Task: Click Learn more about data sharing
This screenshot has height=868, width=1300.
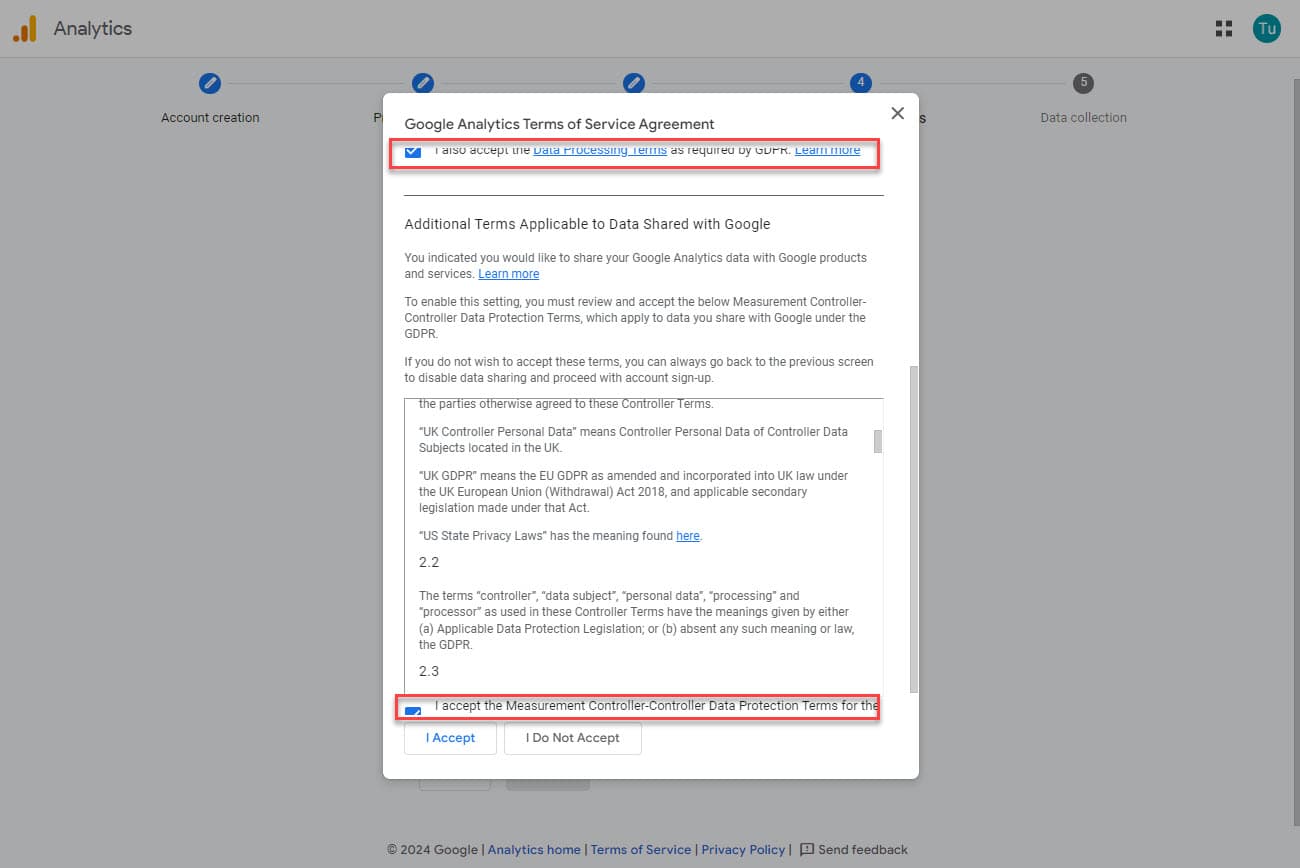Action: click(508, 274)
